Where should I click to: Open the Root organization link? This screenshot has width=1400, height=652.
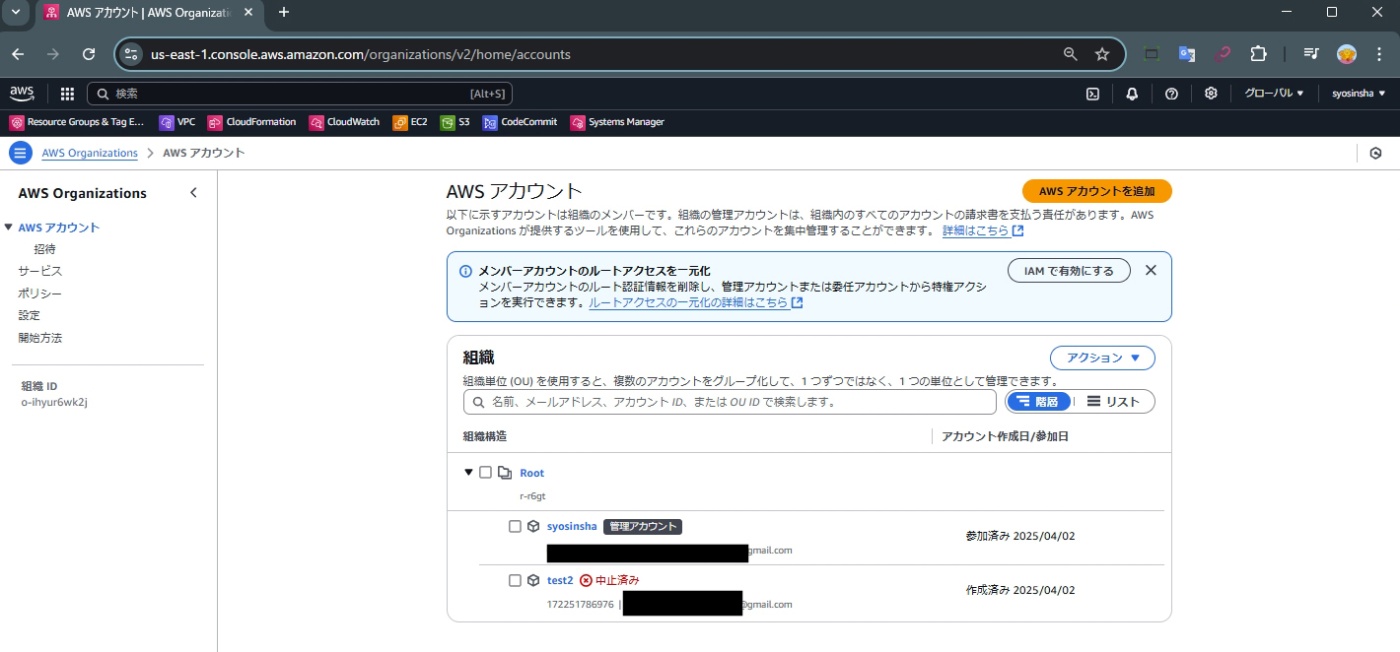(532, 472)
